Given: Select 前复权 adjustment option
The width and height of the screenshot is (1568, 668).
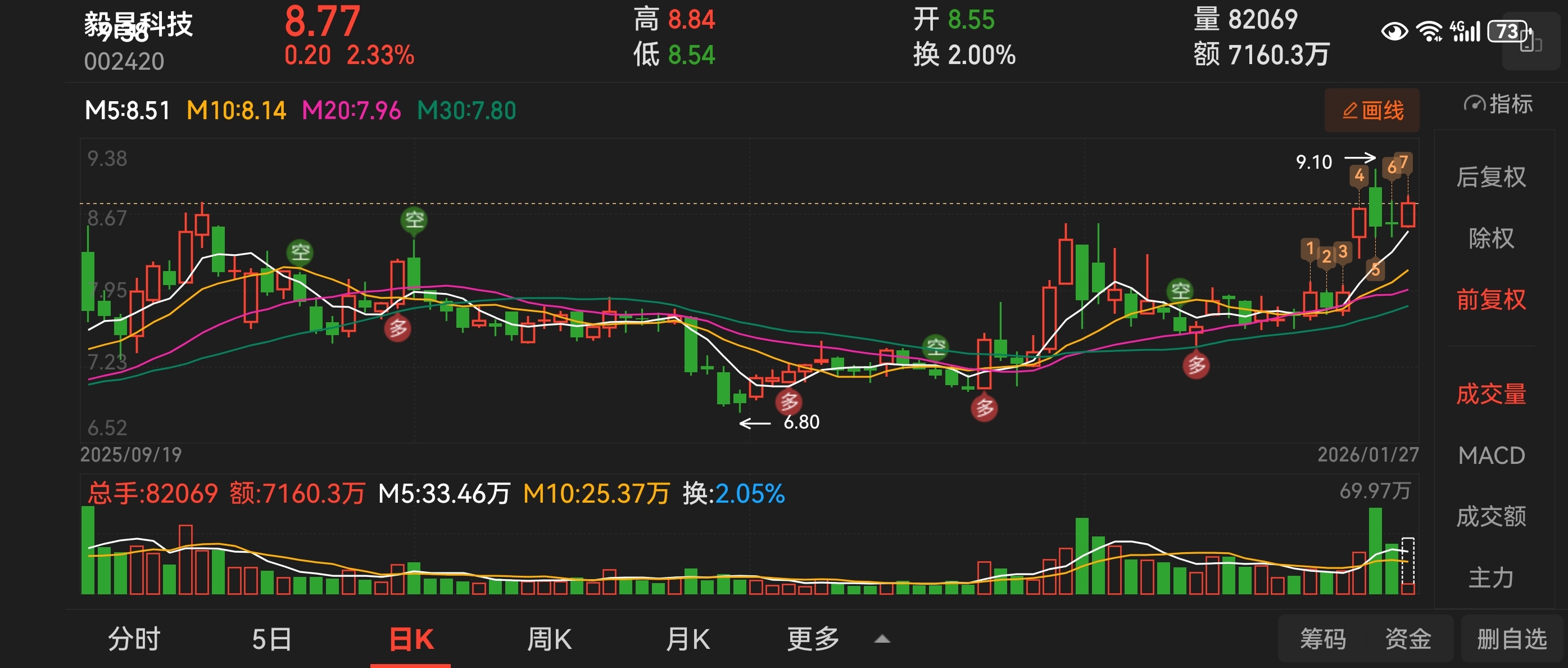Looking at the screenshot, I should click(x=1490, y=300).
